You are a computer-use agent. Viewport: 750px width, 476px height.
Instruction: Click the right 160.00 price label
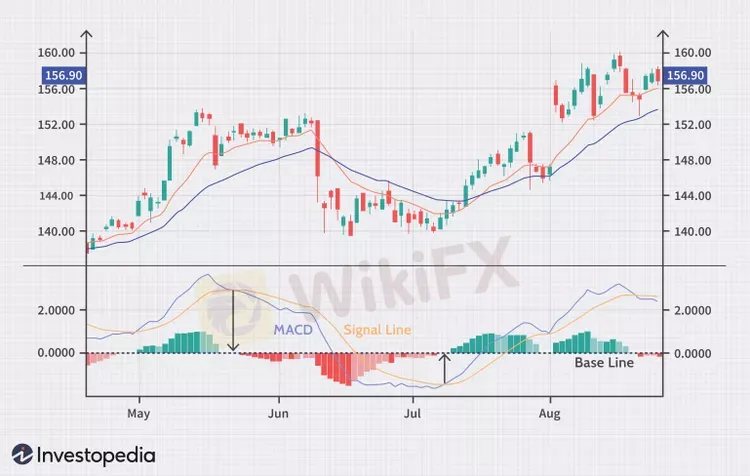(x=693, y=53)
